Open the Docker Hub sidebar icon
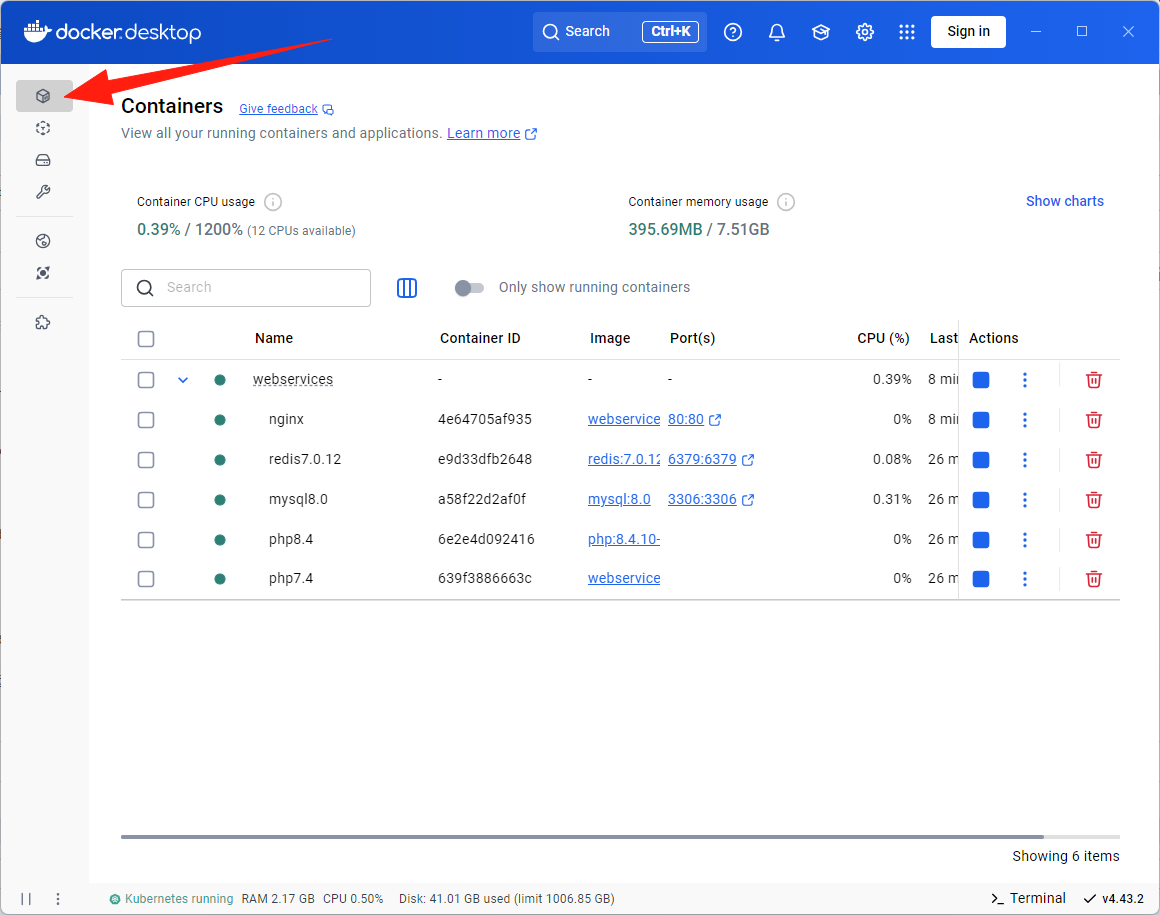 44,241
